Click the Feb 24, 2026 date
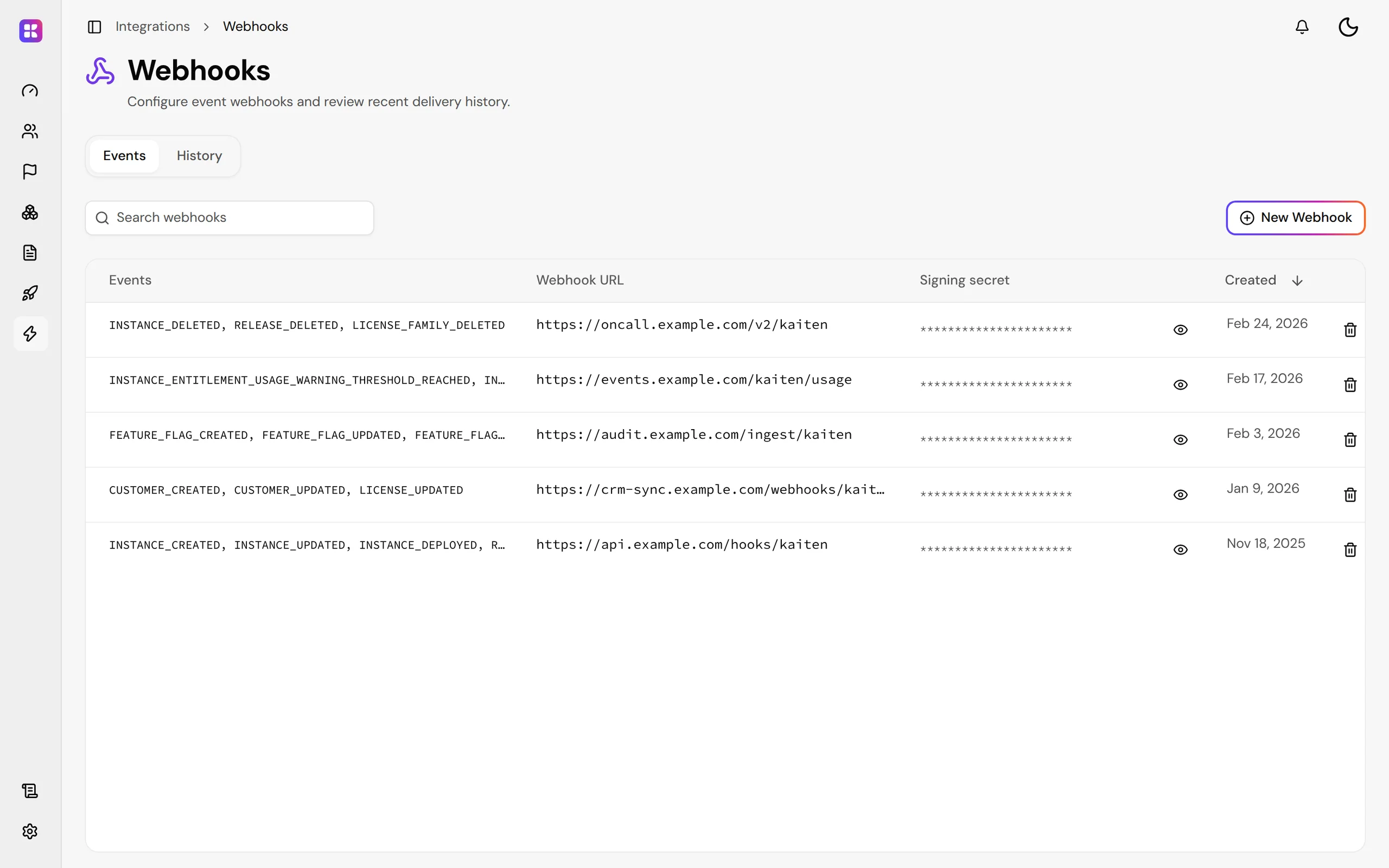 pos(1267,324)
